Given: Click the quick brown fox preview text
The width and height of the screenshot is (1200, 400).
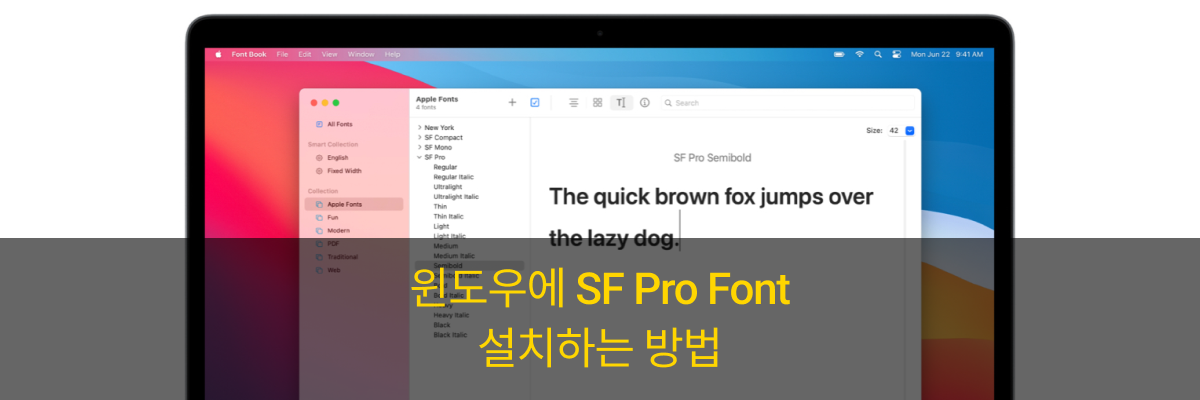Looking at the screenshot, I should pyautogui.click(x=712, y=217).
